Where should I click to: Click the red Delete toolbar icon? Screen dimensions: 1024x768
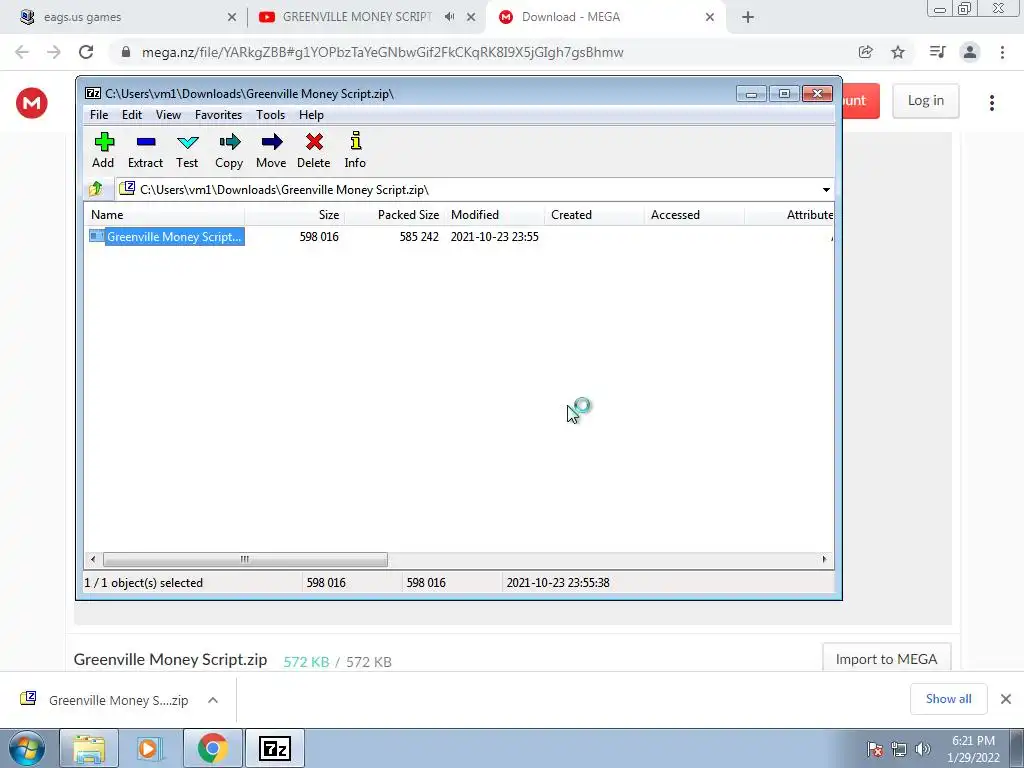313,151
